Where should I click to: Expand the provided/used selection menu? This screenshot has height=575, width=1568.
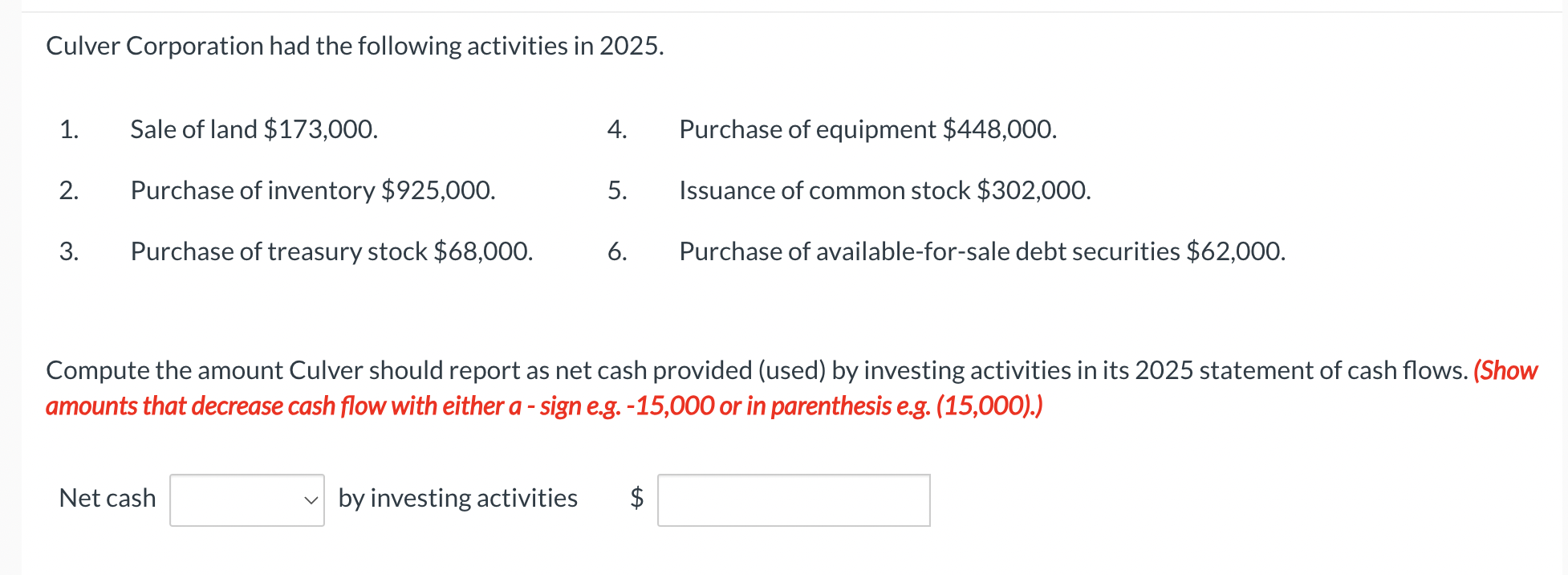pyautogui.click(x=246, y=500)
